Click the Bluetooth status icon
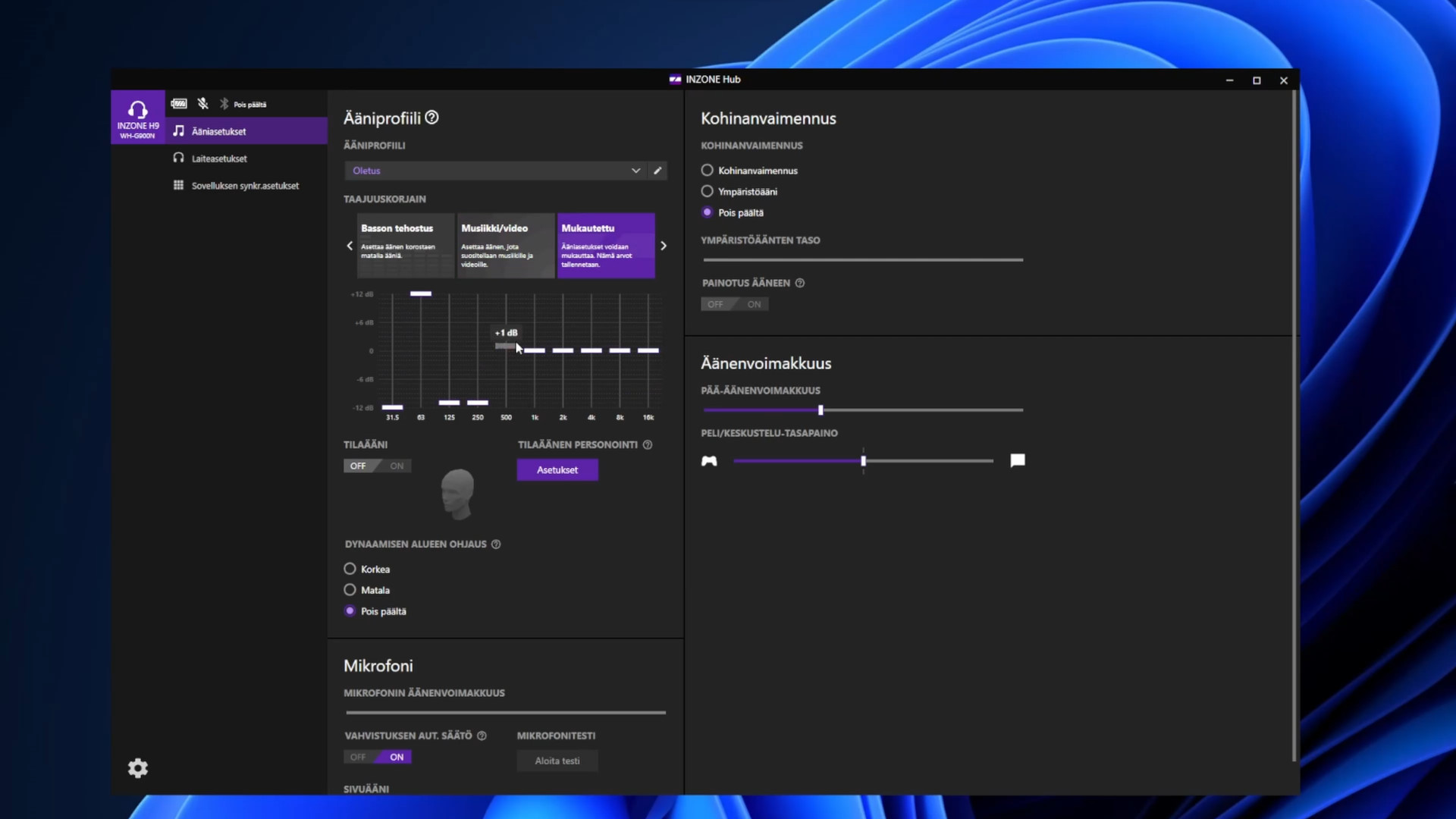Image resolution: width=1456 pixels, height=819 pixels. pyautogui.click(x=224, y=104)
